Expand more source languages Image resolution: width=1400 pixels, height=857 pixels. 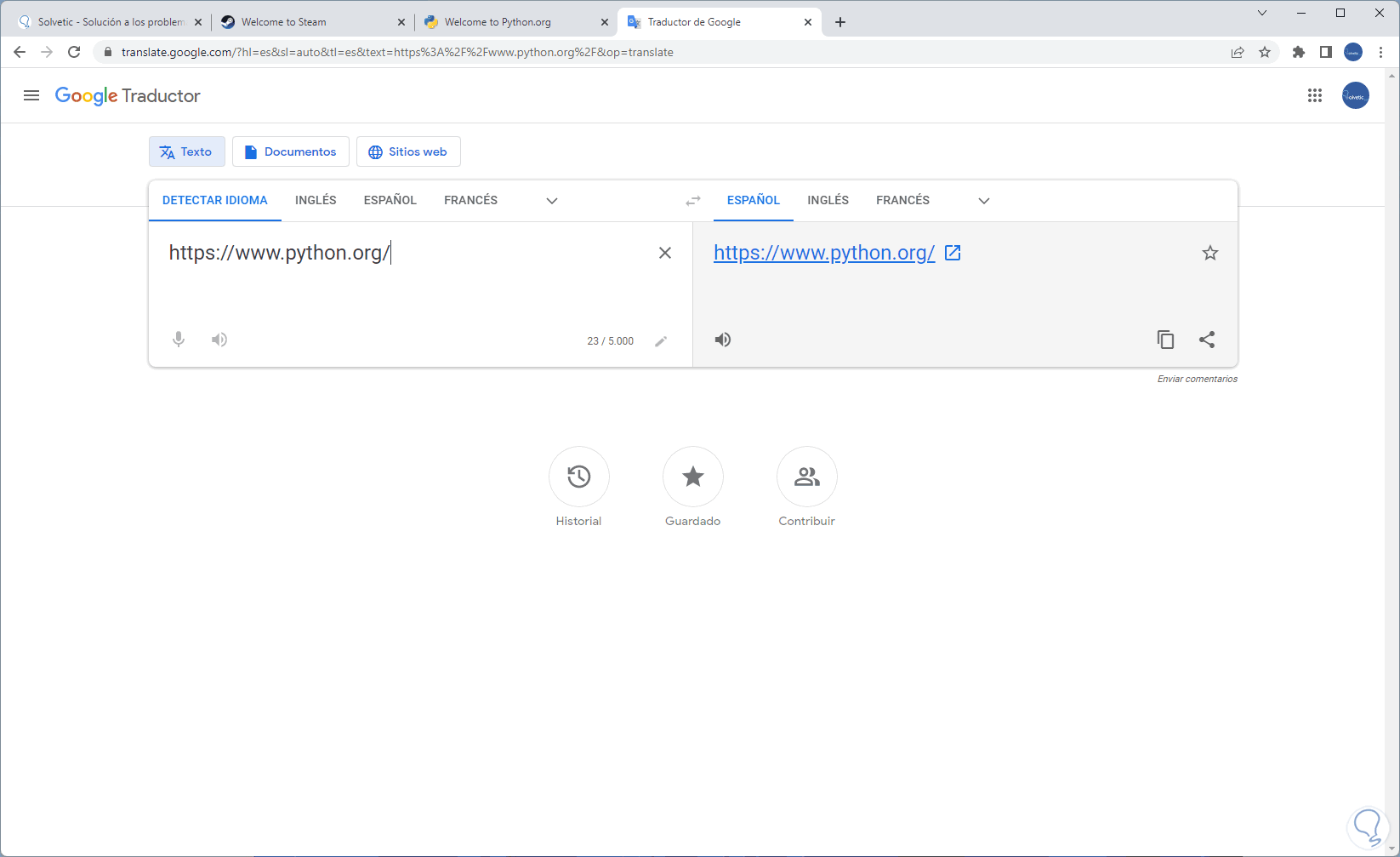(552, 201)
